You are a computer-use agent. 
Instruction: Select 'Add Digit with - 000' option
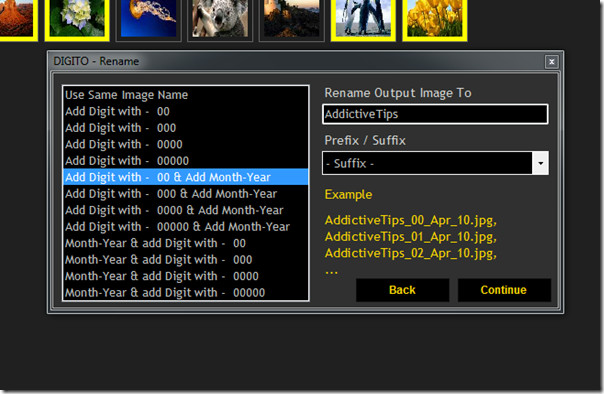click(x=185, y=128)
